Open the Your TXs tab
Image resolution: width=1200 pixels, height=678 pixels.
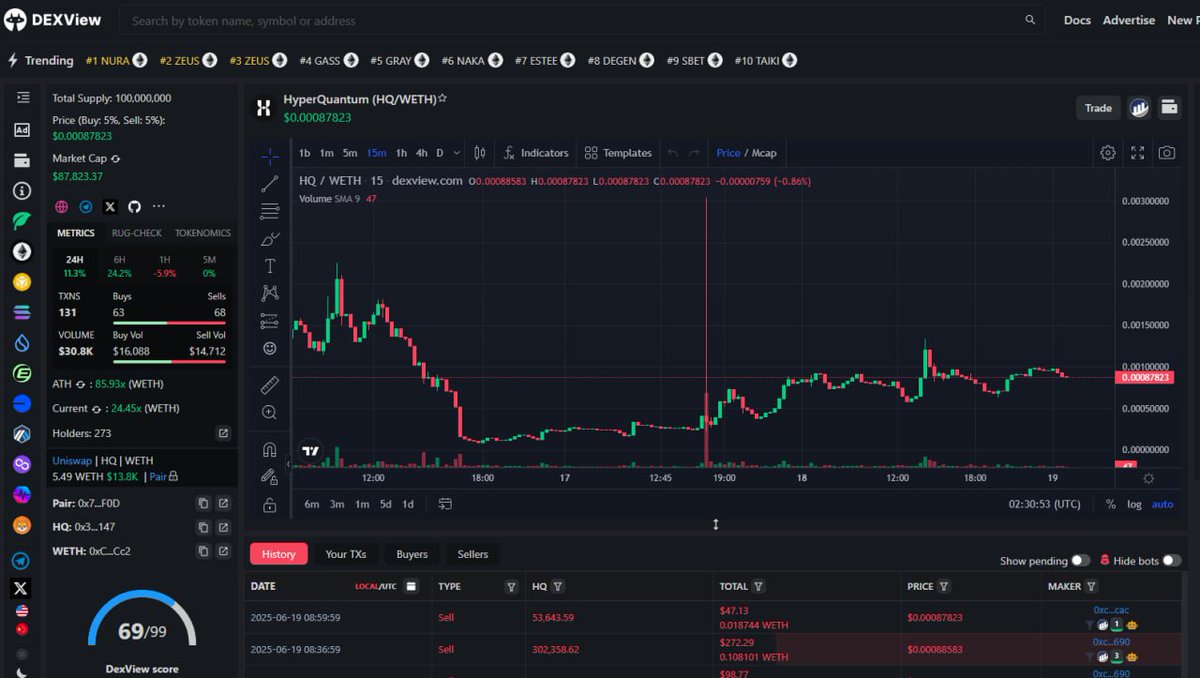pos(346,554)
